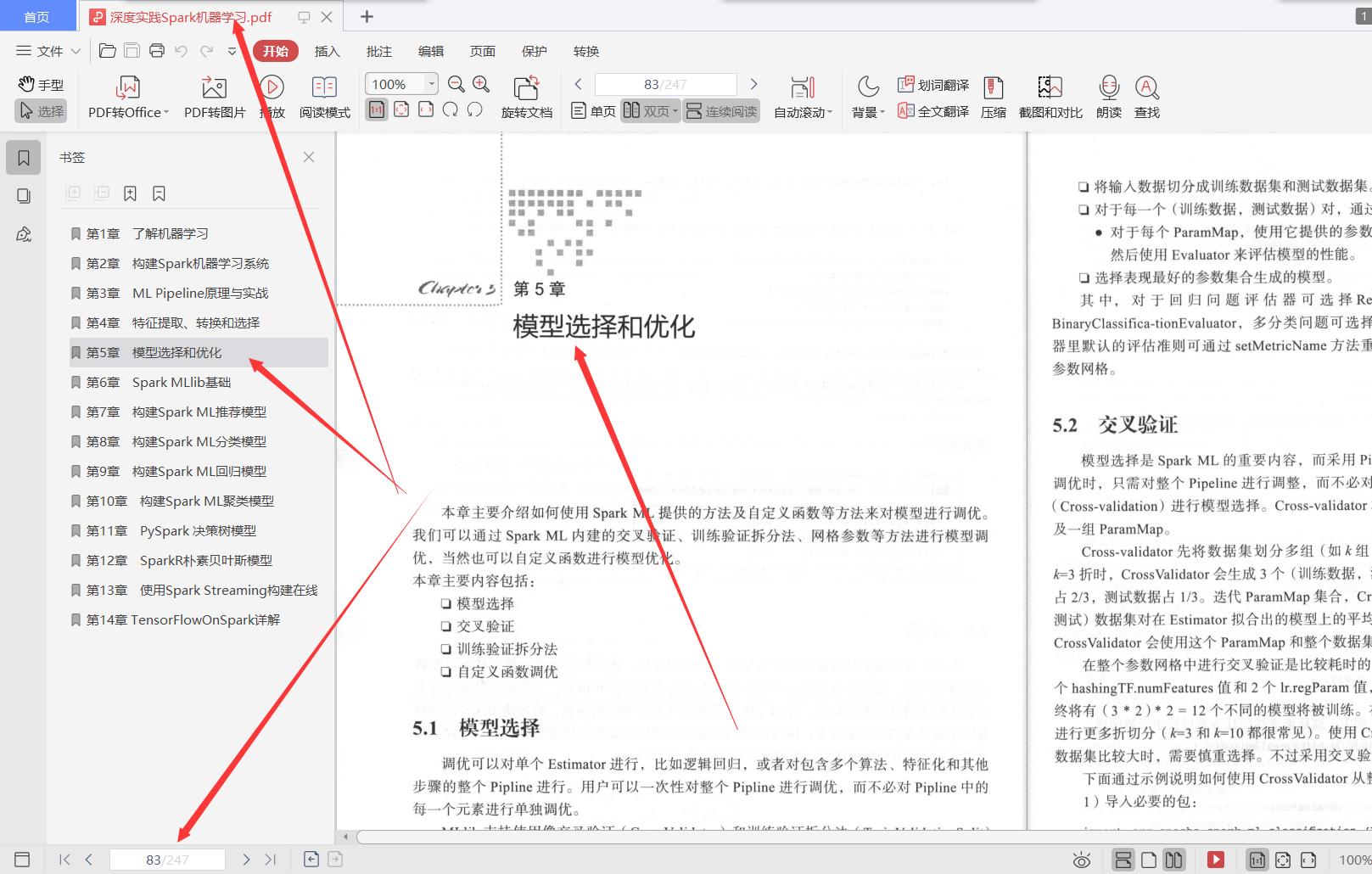Click 旋转文档 rotate document
Screen dimensions: 1372x874
[526, 97]
